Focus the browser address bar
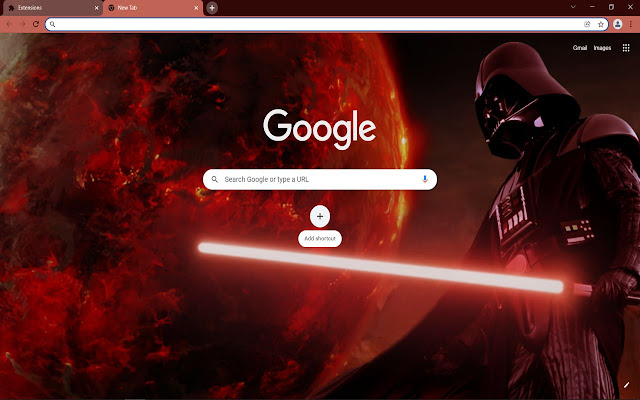 [327, 24]
